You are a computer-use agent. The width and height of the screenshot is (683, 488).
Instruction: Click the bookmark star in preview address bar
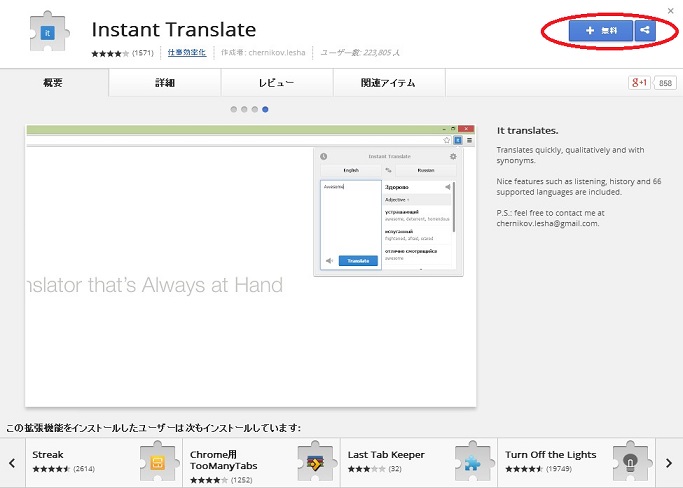click(x=446, y=140)
